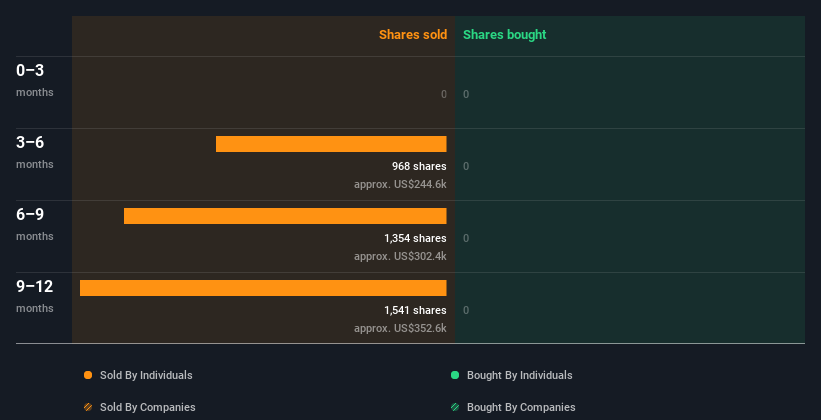Image resolution: width=821 pixels, height=420 pixels.
Task: Toggle the Bought By Companies legend label
Action: [x=521, y=407]
